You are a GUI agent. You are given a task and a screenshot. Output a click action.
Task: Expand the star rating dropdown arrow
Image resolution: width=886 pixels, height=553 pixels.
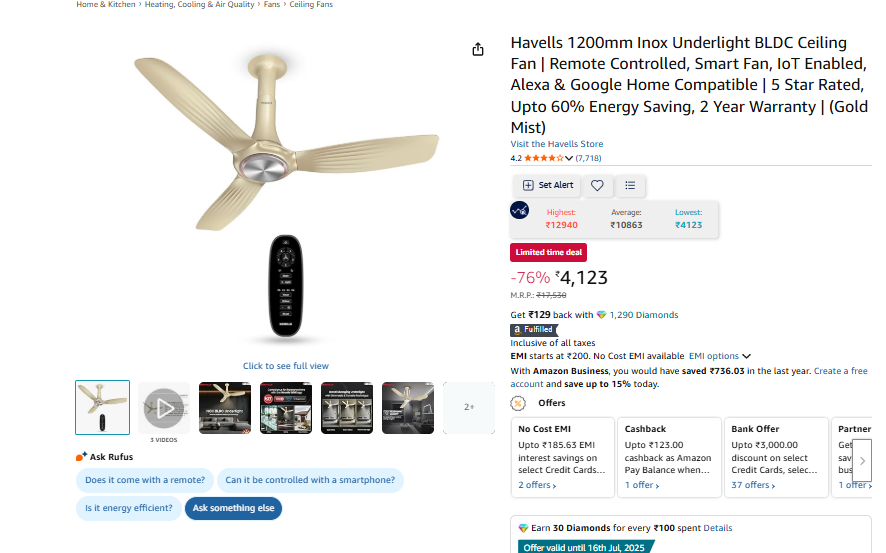pyautogui.click(x=569, y=158)
